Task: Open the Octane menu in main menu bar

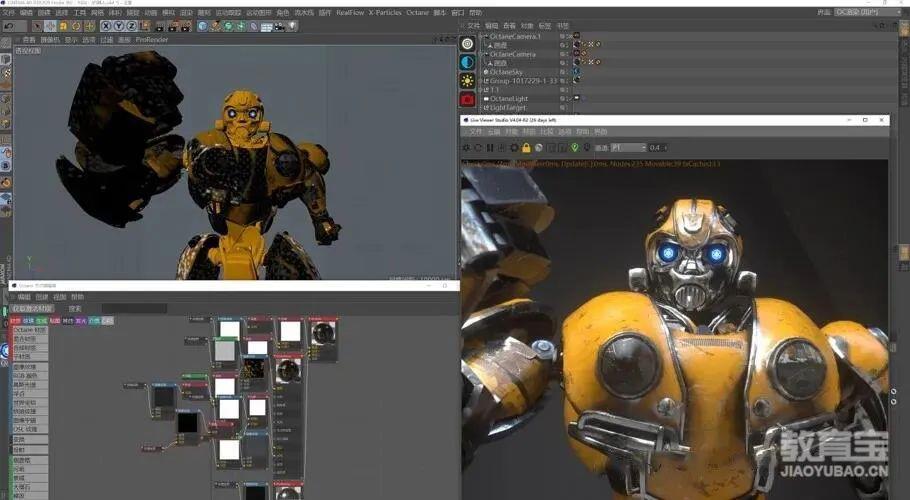Action: click(x=417, y=12)
